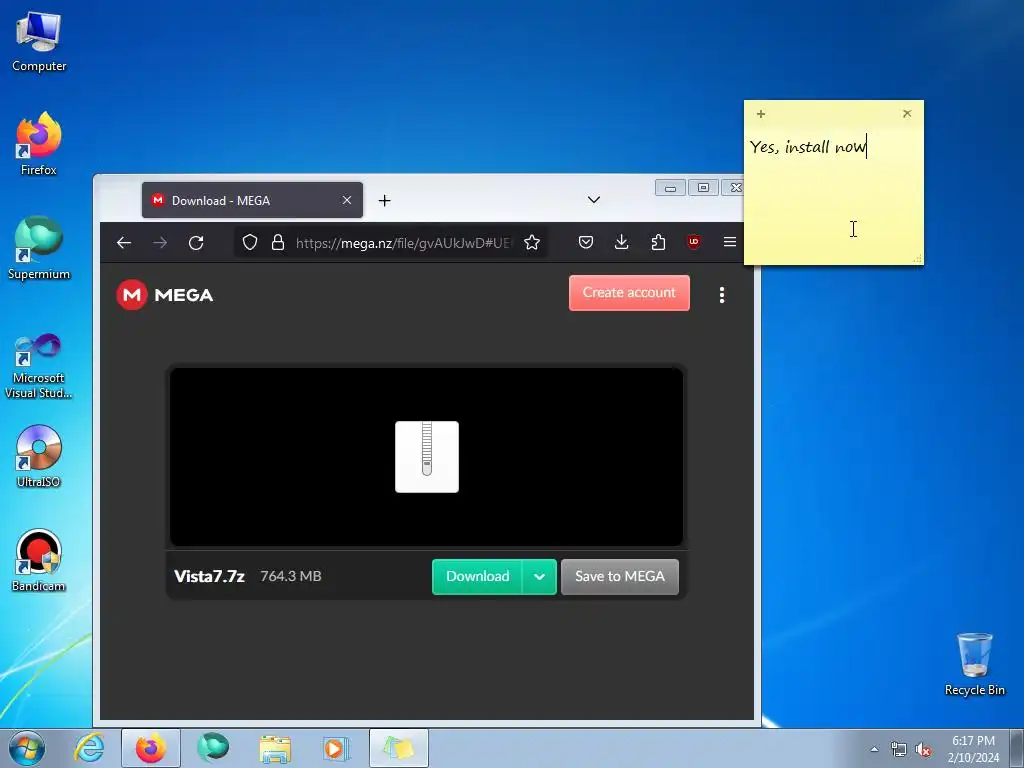Launch Firefox from the desktop shortcut
This screenshot has width=1024, height=768.
pos(39,144)
